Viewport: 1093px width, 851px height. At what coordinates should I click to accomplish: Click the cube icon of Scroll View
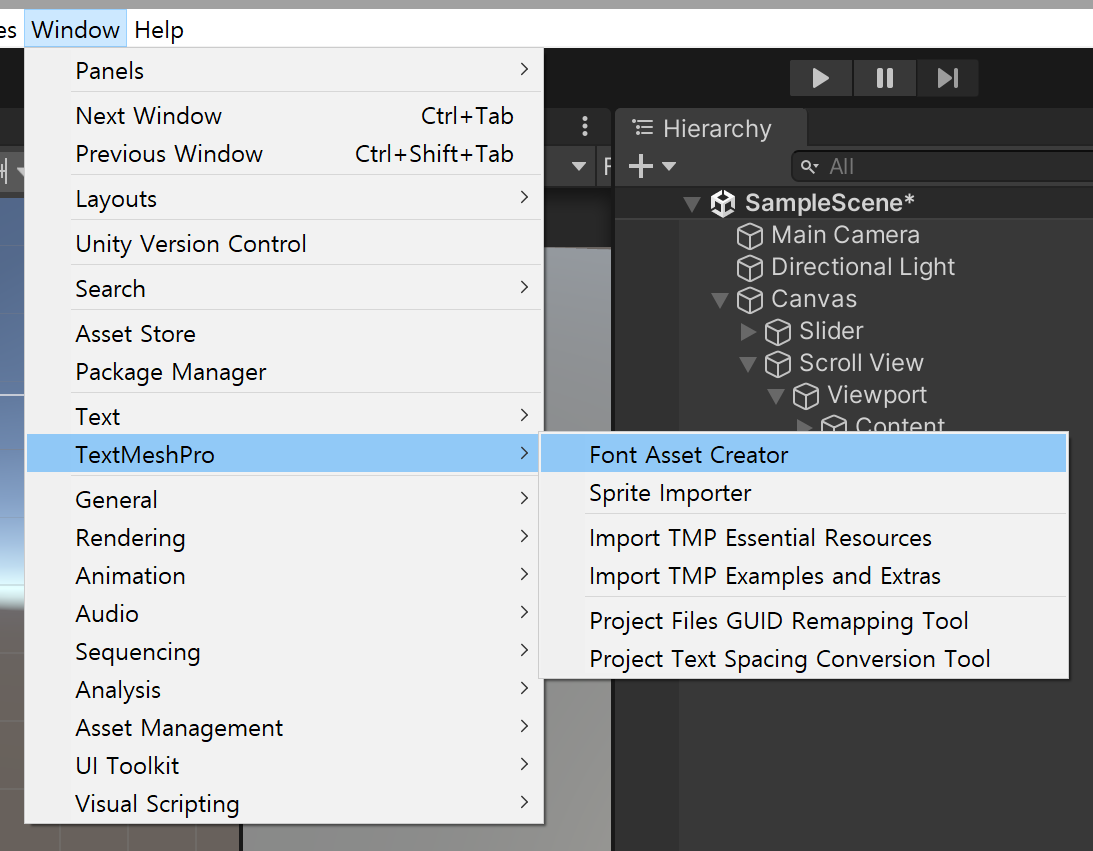point(778,364)
